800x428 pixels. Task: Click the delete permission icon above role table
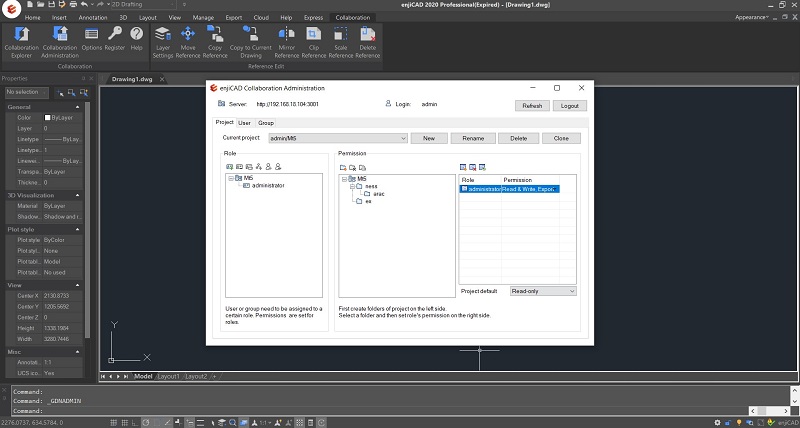pyautogui.click(x=472, y=167)
